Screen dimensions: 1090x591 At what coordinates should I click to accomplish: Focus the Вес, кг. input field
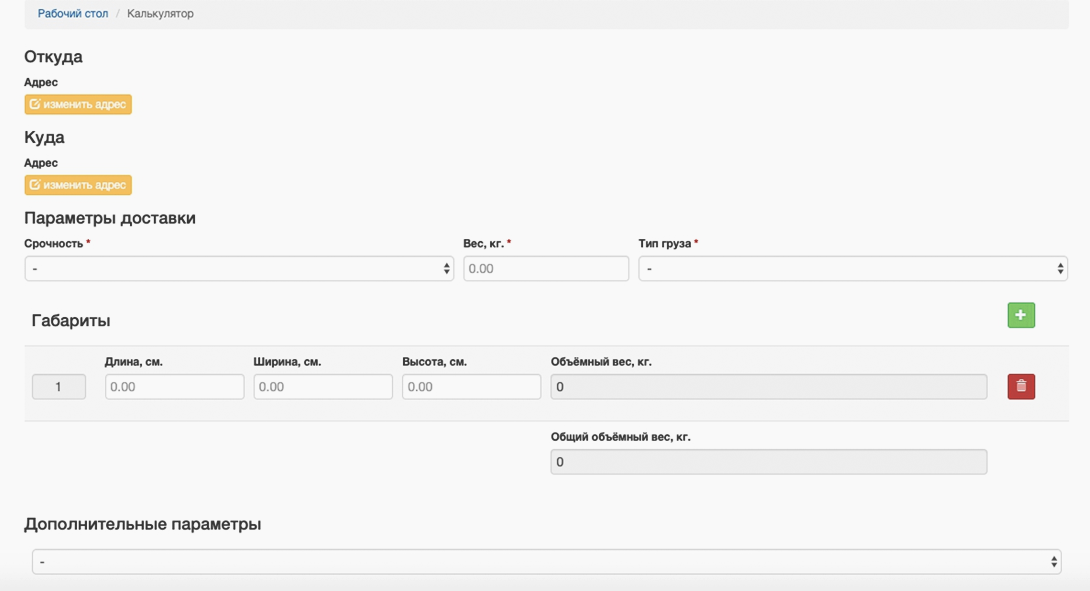click(x=546, y=268)
